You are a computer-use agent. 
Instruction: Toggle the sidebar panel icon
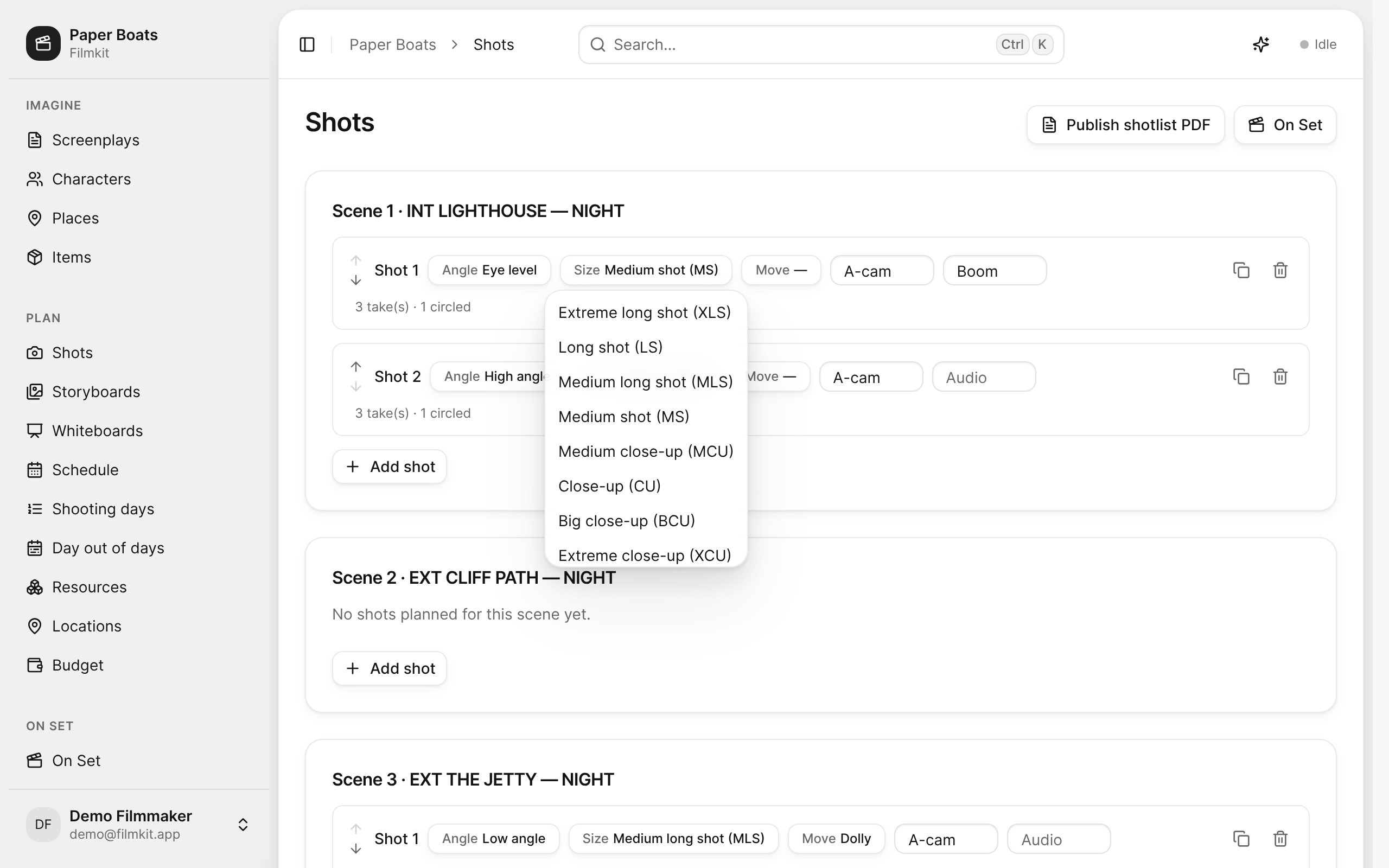click(x=307, y=44)
